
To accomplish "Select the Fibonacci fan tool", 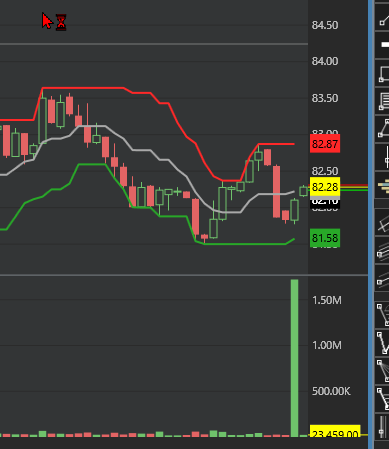I will 383,371.
